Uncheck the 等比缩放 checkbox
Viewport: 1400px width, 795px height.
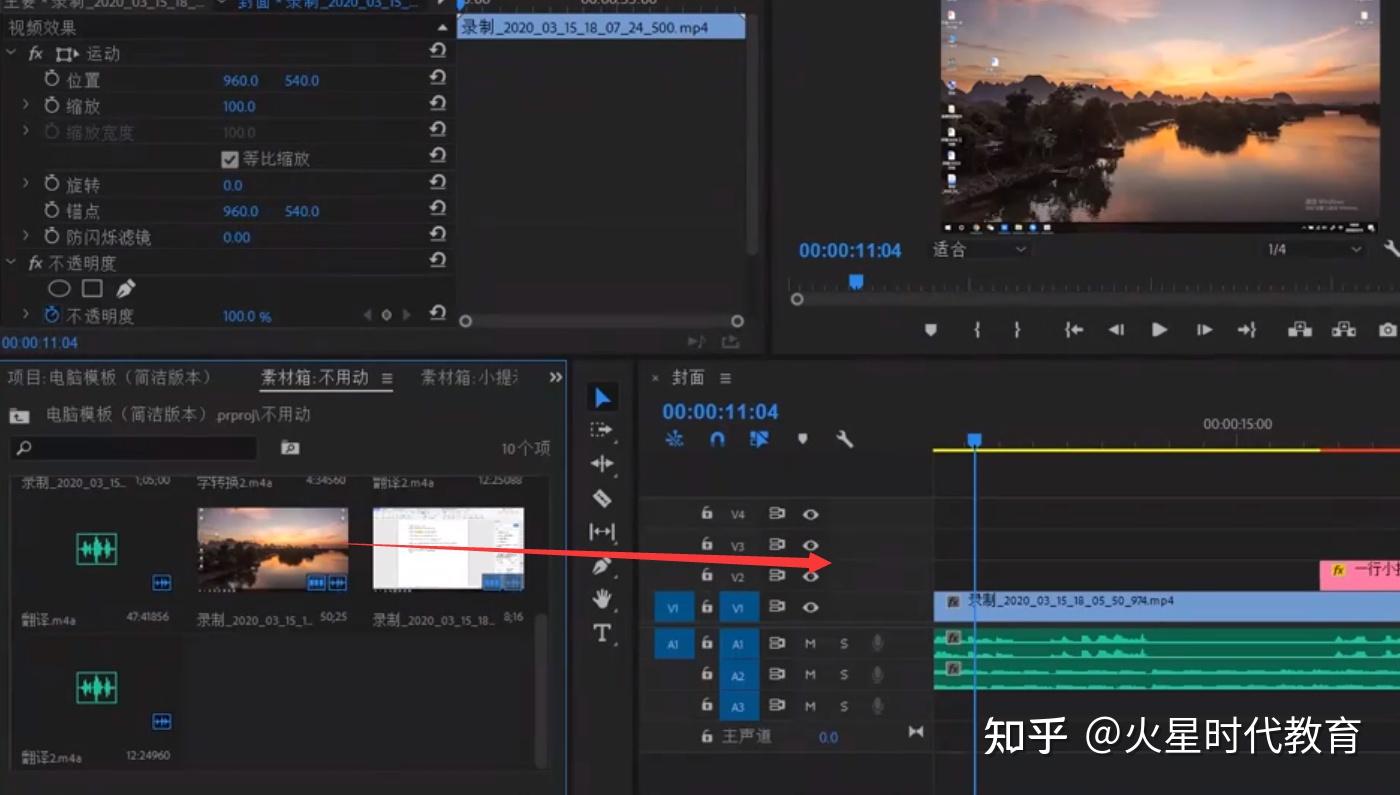232,156
